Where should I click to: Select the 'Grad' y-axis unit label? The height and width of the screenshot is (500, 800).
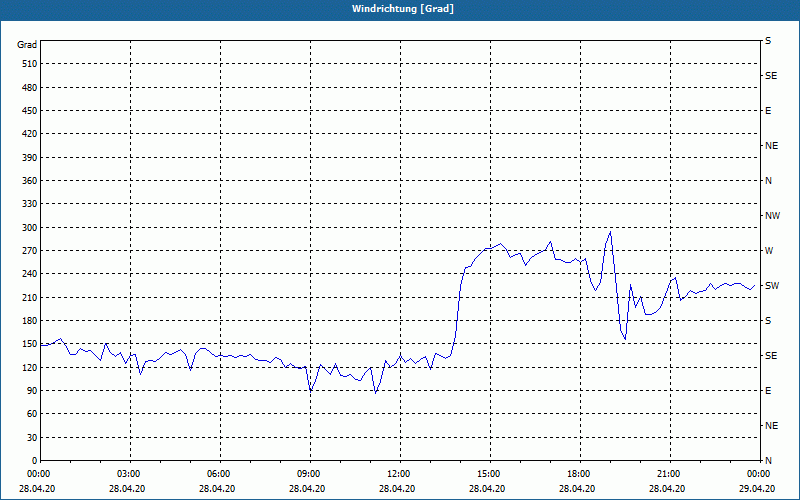[x=27, y=45]
